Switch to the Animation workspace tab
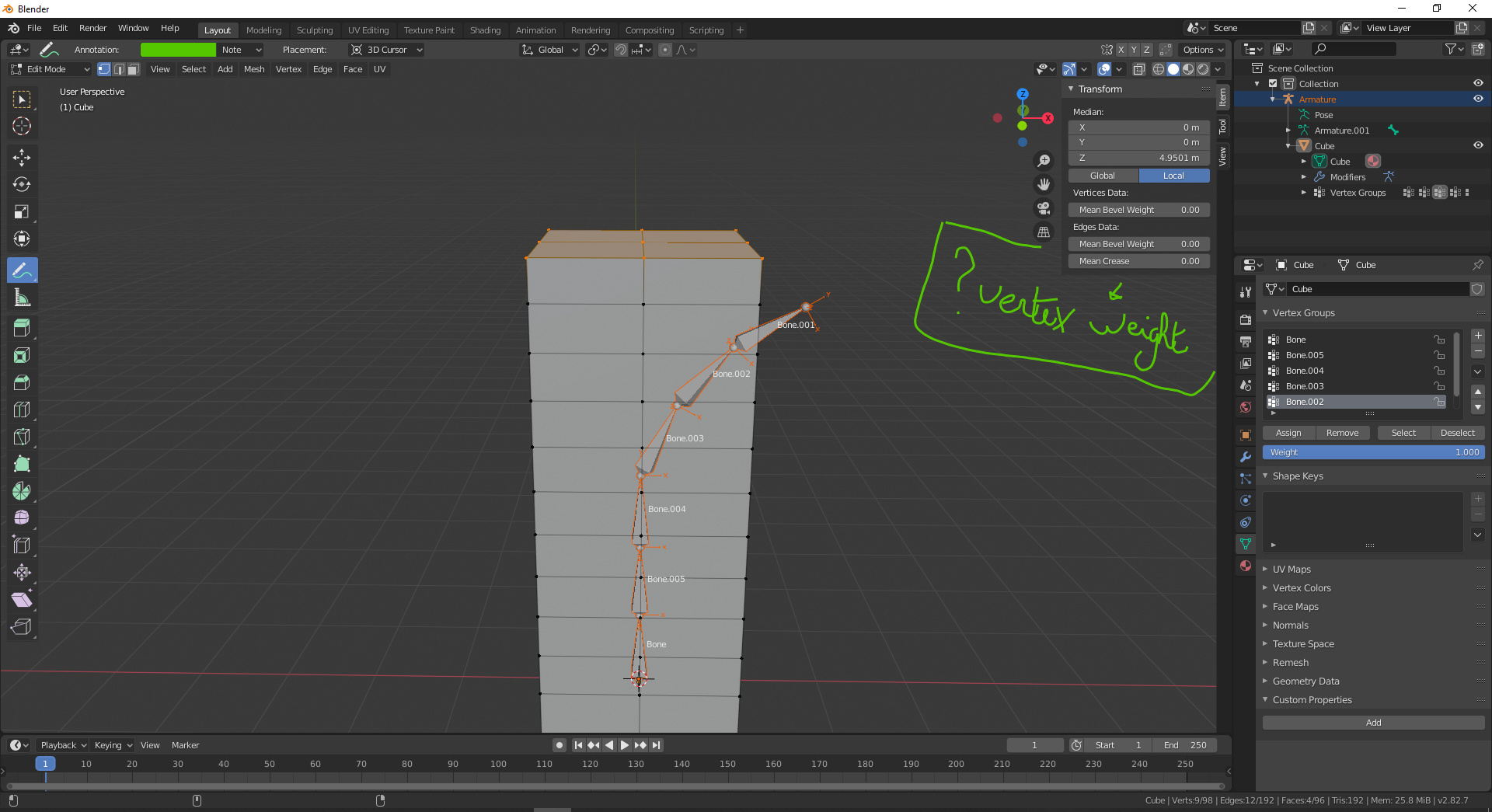This screenshot has width=1492, height=812. pos(536,30)
